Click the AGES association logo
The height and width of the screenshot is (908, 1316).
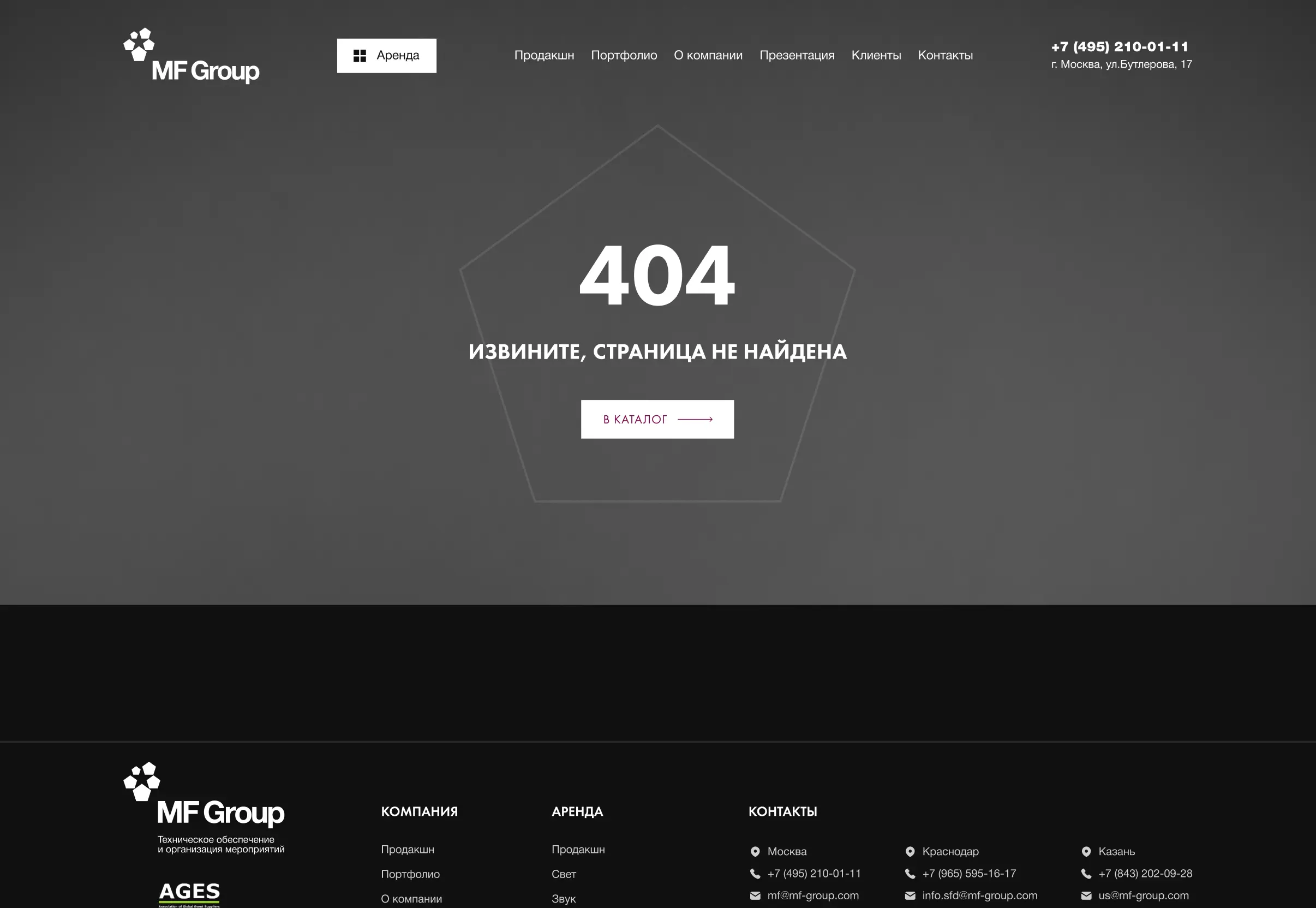189,893
